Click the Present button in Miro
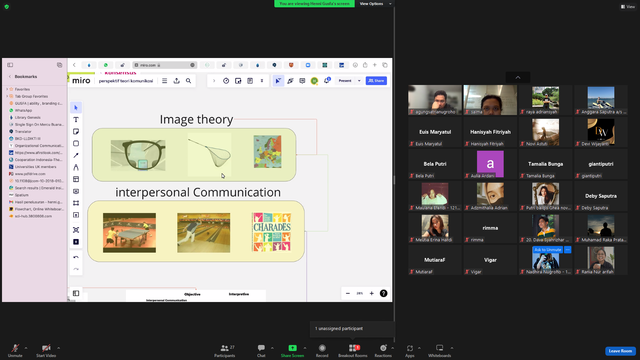Screen dimensions: 640x360 [x=345, y=81]
